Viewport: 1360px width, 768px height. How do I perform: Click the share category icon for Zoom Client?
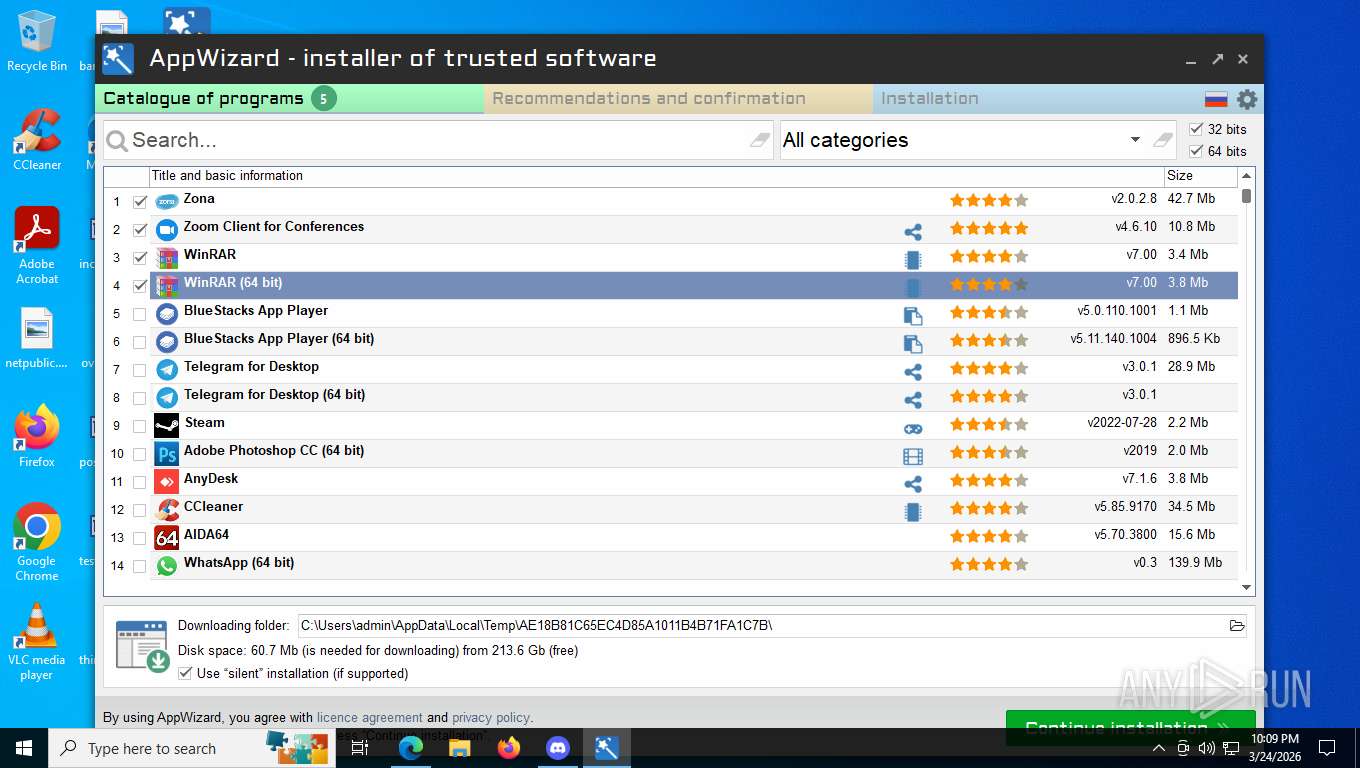click(913, 232)
